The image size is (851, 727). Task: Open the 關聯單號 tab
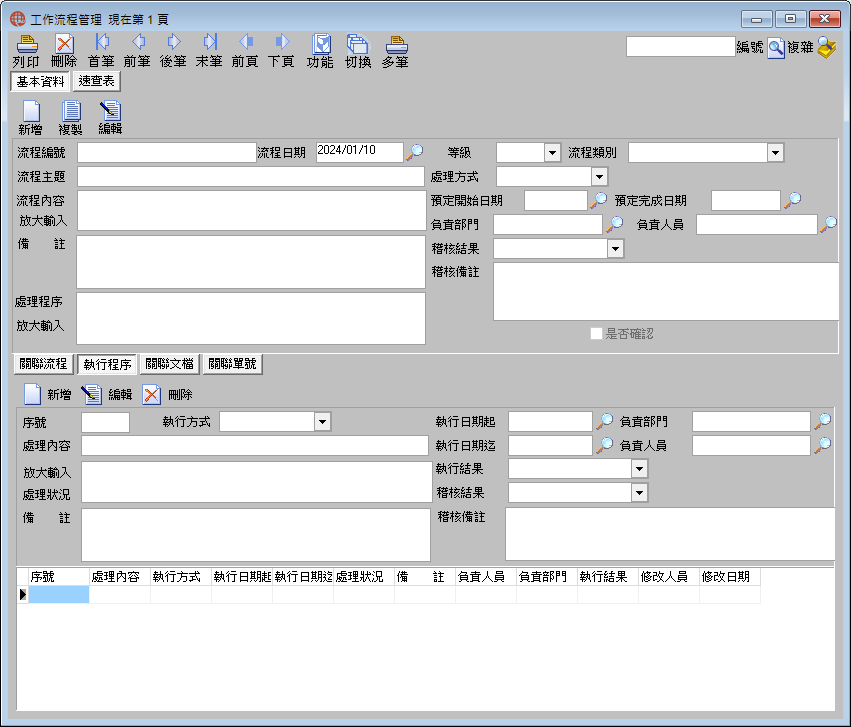tap(232, 364)
